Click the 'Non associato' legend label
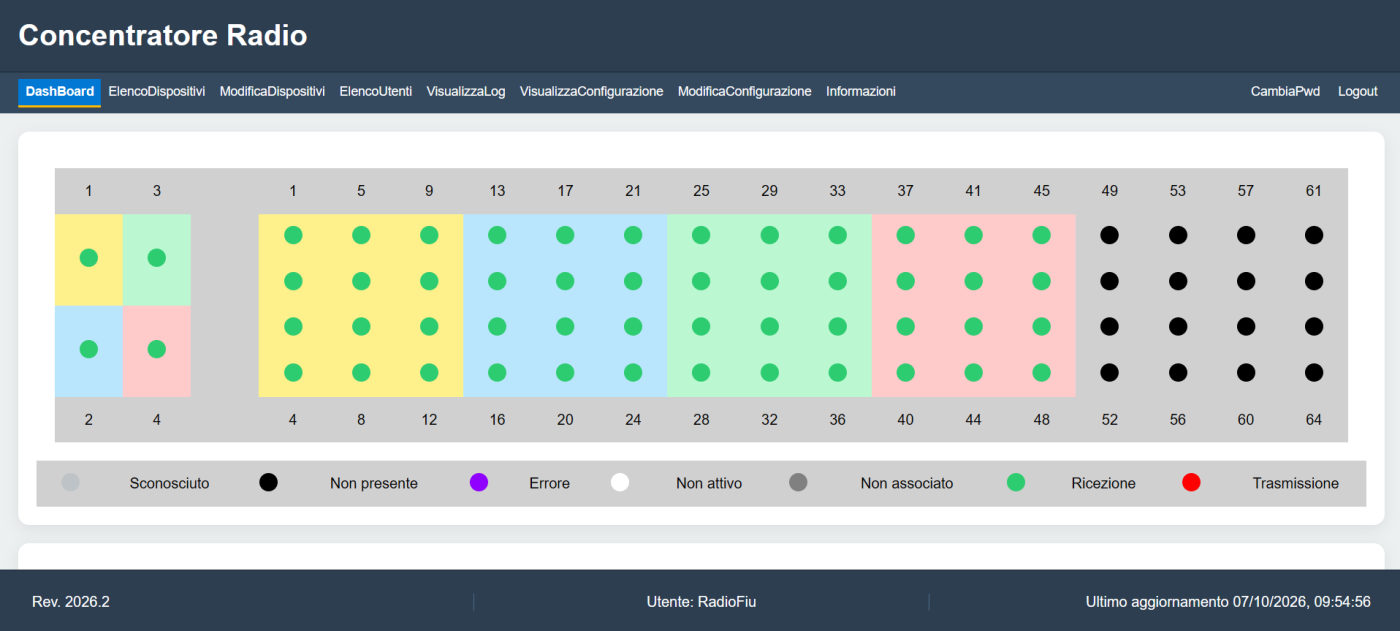Viewport: 1400px width, 631px height. tap(907, 484)
